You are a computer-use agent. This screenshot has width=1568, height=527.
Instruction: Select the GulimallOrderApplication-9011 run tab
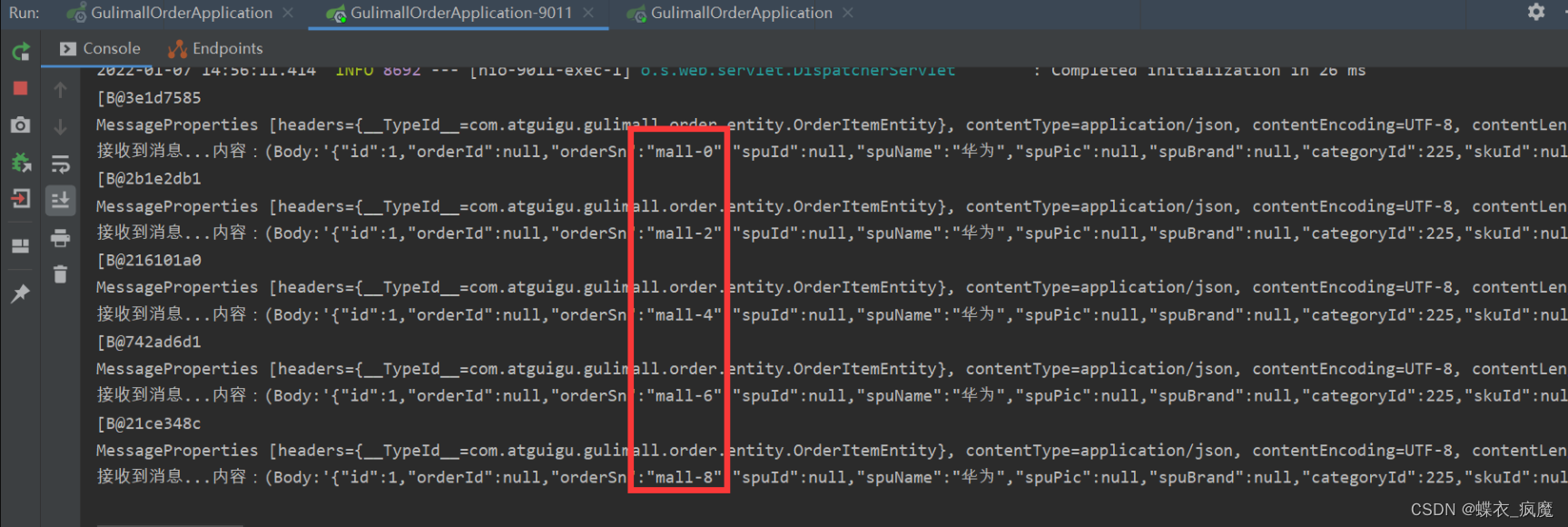[x=461, y=13]
